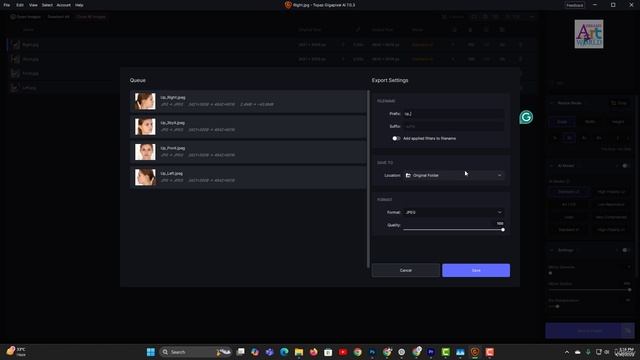This screenshot has width=640, height=360.
Task: Select the Up_Front.jpeg filename in Queue
Action: [173, 148]
